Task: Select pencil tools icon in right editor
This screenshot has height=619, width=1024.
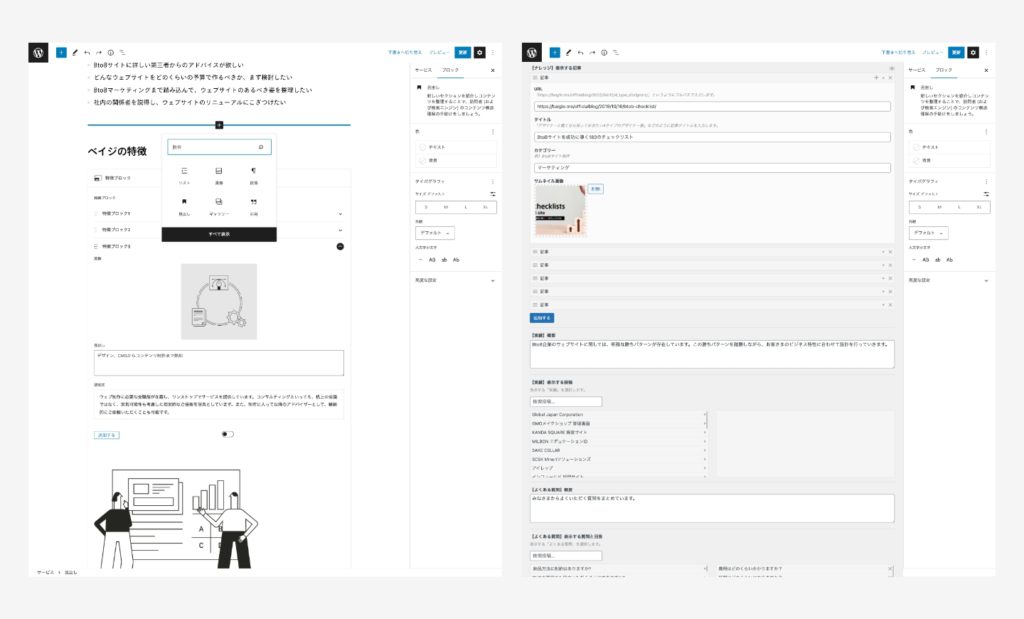Action: pos(568,52)
